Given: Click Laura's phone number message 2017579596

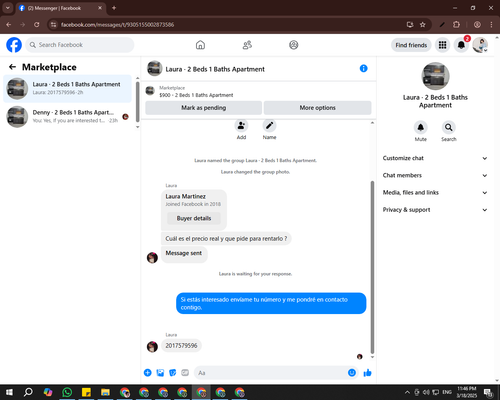Looking at the screenshot, I should (x=181, y=346).
